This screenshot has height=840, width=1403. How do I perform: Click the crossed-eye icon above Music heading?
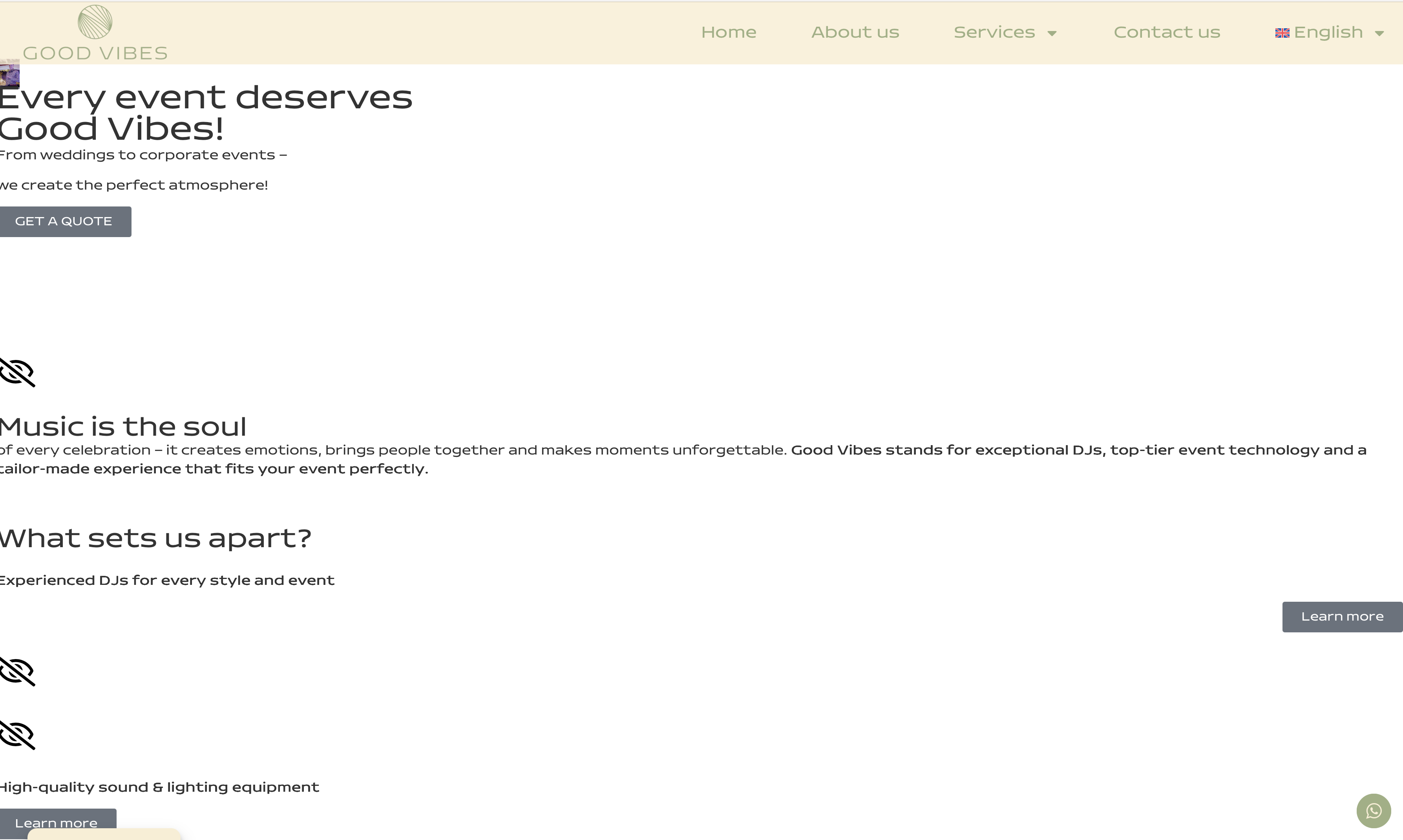18,373
